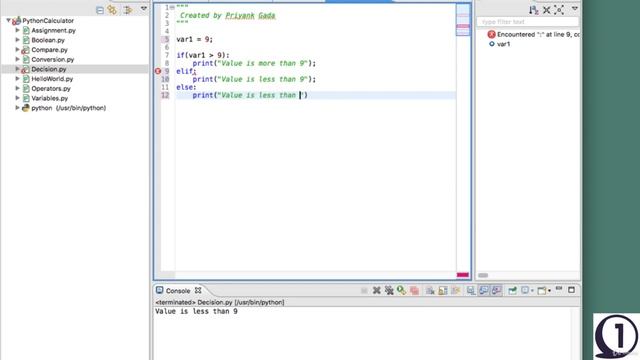
Task: Select python (/usr/bin/python) interpreter entry
Action: tap(69, 108)
